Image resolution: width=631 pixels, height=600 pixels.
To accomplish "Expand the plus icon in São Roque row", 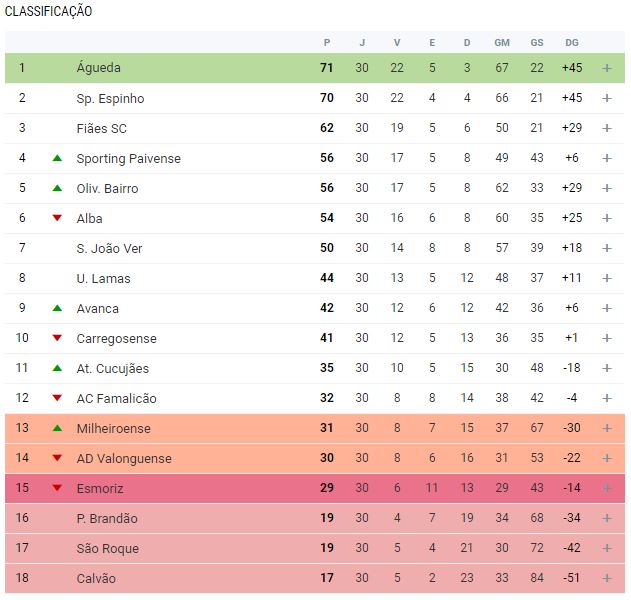I will click(x=606, y=548).
